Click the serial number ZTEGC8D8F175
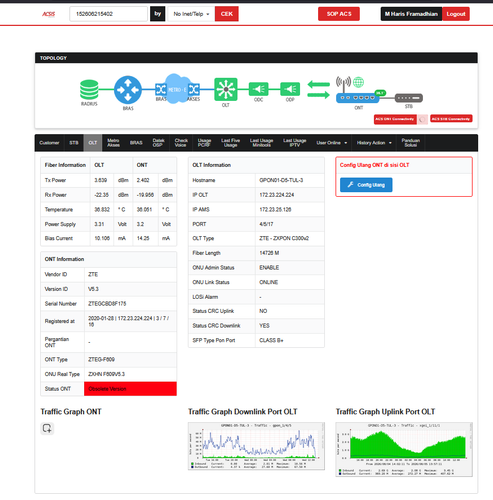Screen dimensions: 493x500 107,304
